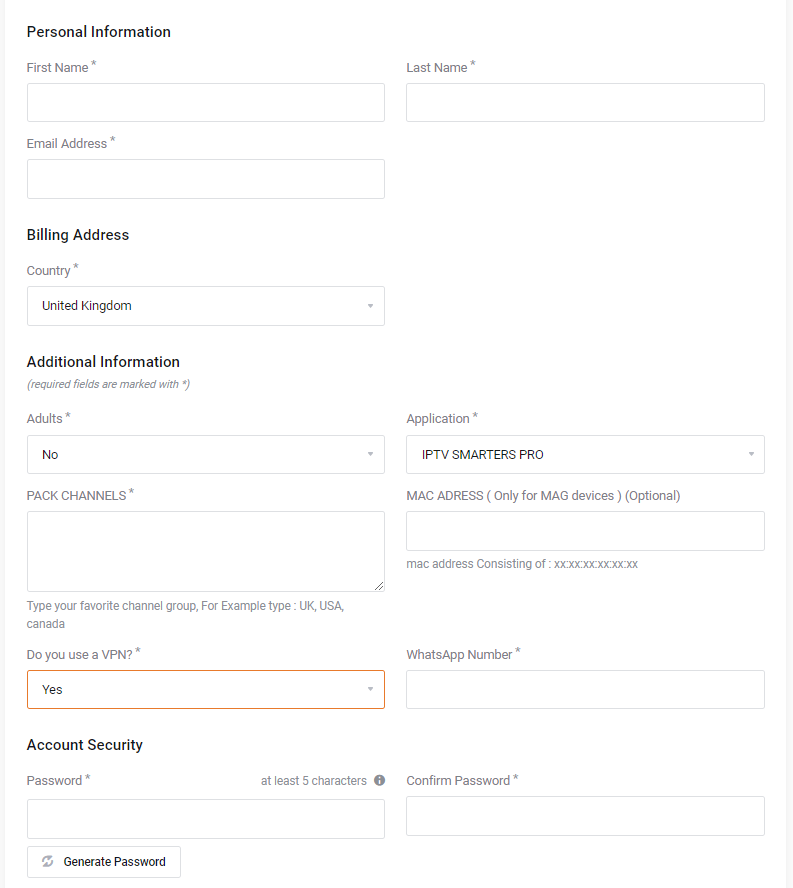Click inside the PACK CHANNELS text area
This screenshot has width=793, height=888.
click(x=205, y=551)
